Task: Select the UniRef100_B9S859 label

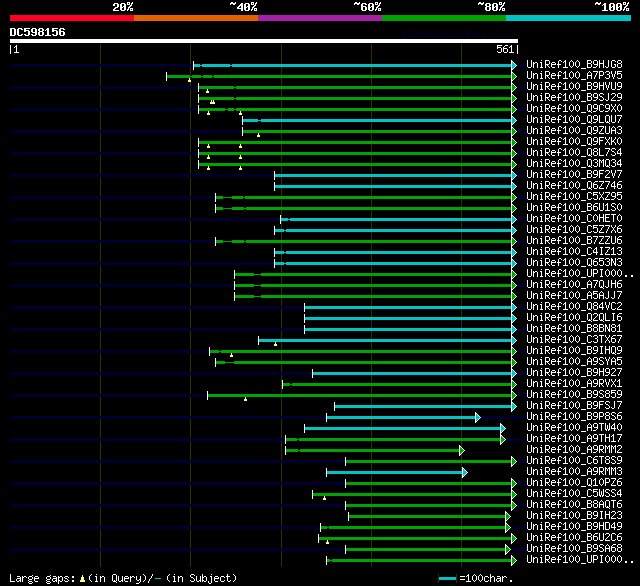Action: point(574,395)
